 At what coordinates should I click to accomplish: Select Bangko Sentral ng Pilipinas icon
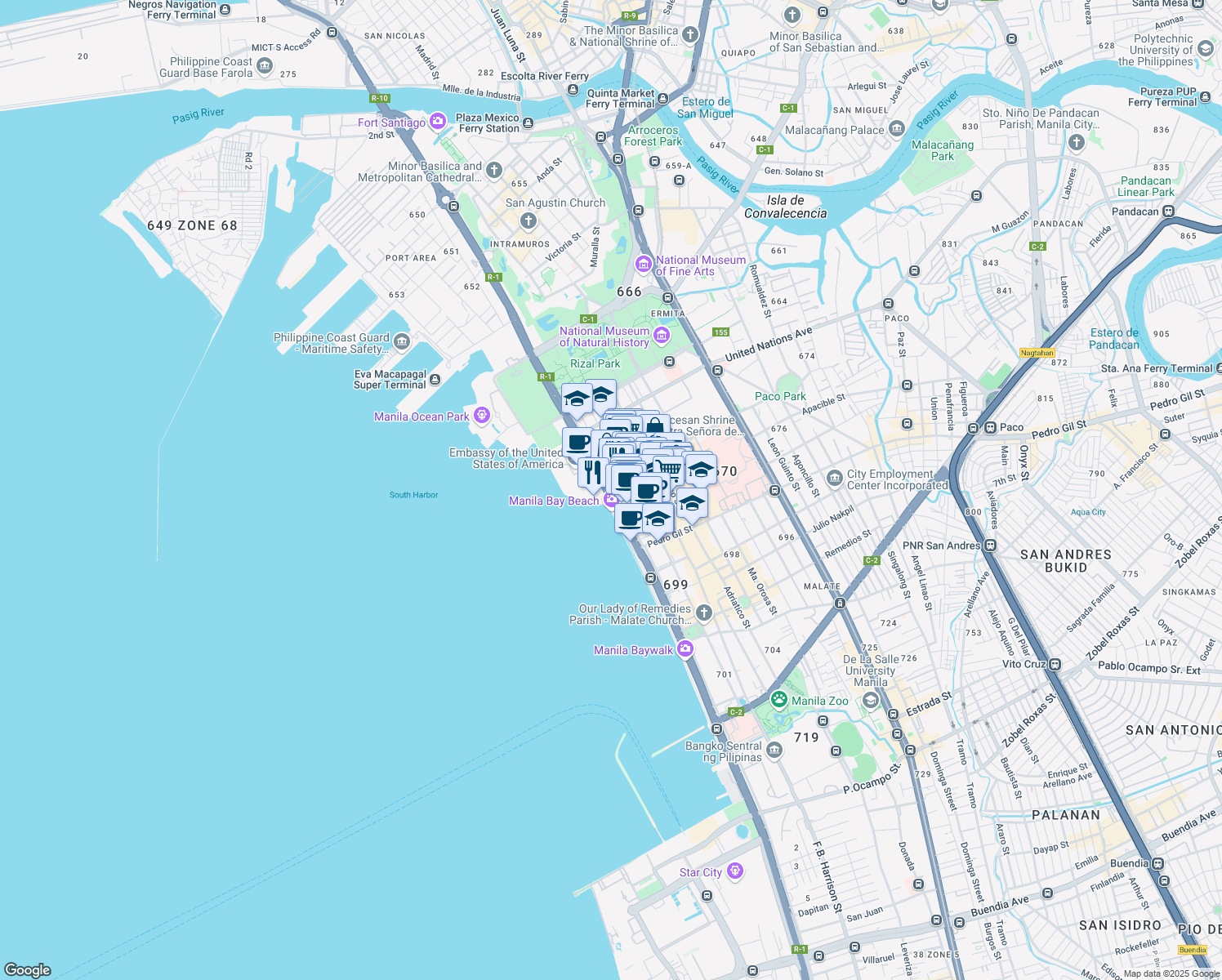click(774, 751)
